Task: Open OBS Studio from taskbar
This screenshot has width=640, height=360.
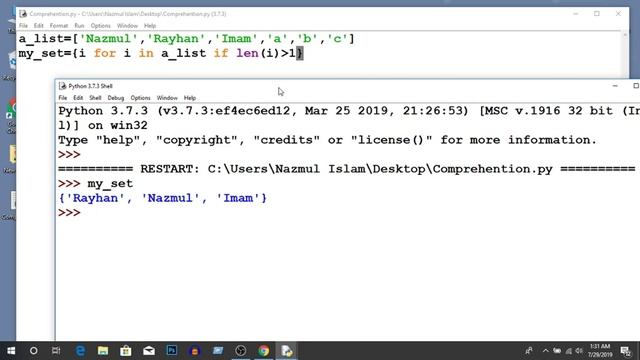Action: click(241, 351)
